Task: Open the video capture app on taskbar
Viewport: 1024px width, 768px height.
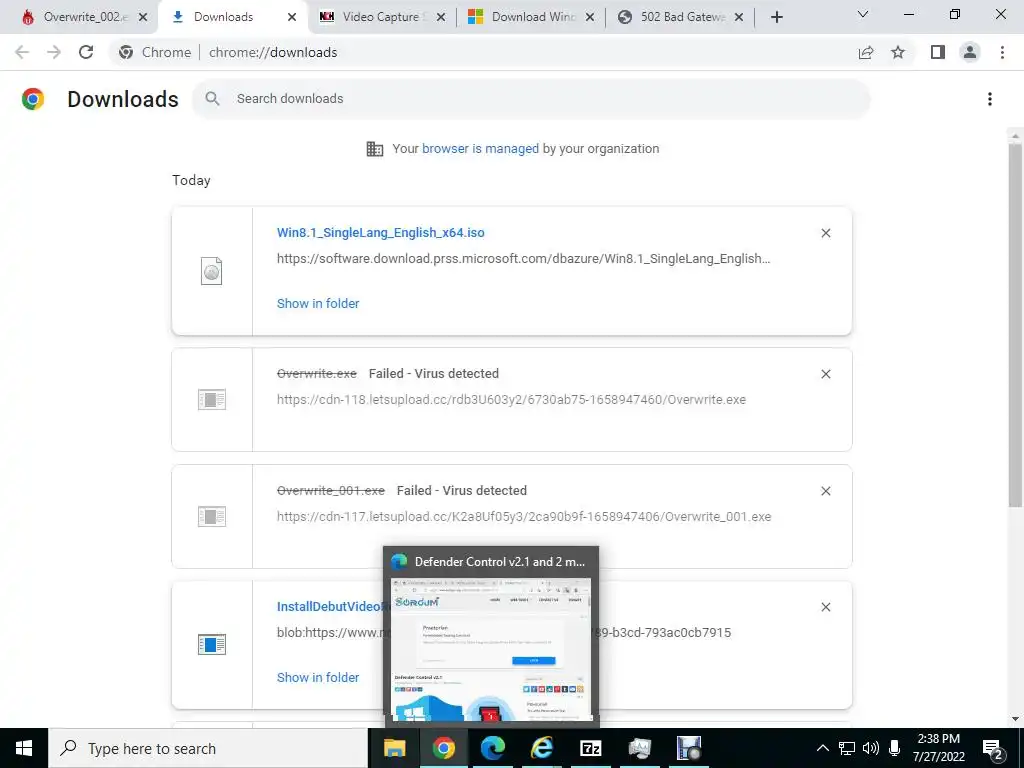Action: click(688, 748)
